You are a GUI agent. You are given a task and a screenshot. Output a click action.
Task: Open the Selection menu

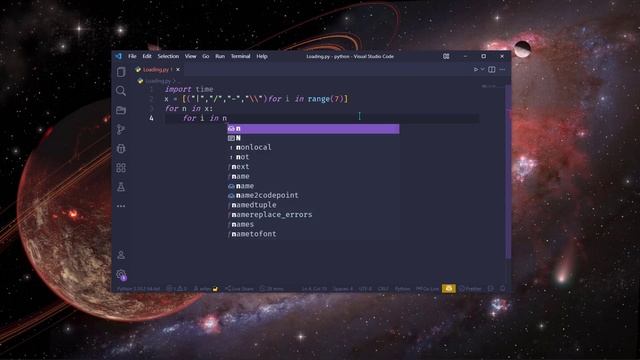point(168,56)
